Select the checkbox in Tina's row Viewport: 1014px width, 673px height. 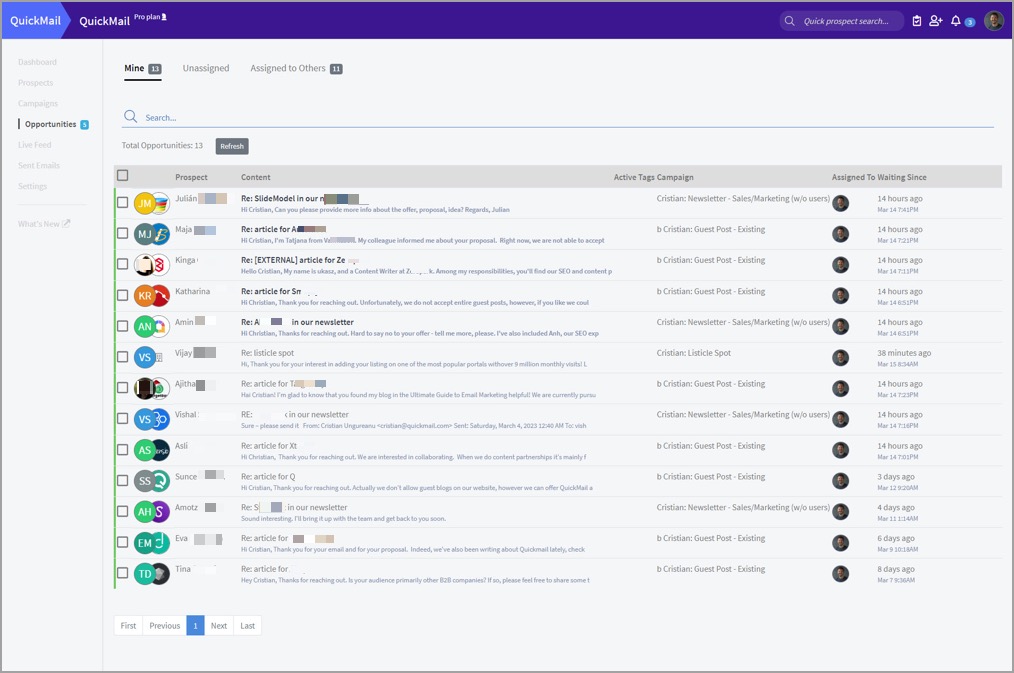pos(123,573)
